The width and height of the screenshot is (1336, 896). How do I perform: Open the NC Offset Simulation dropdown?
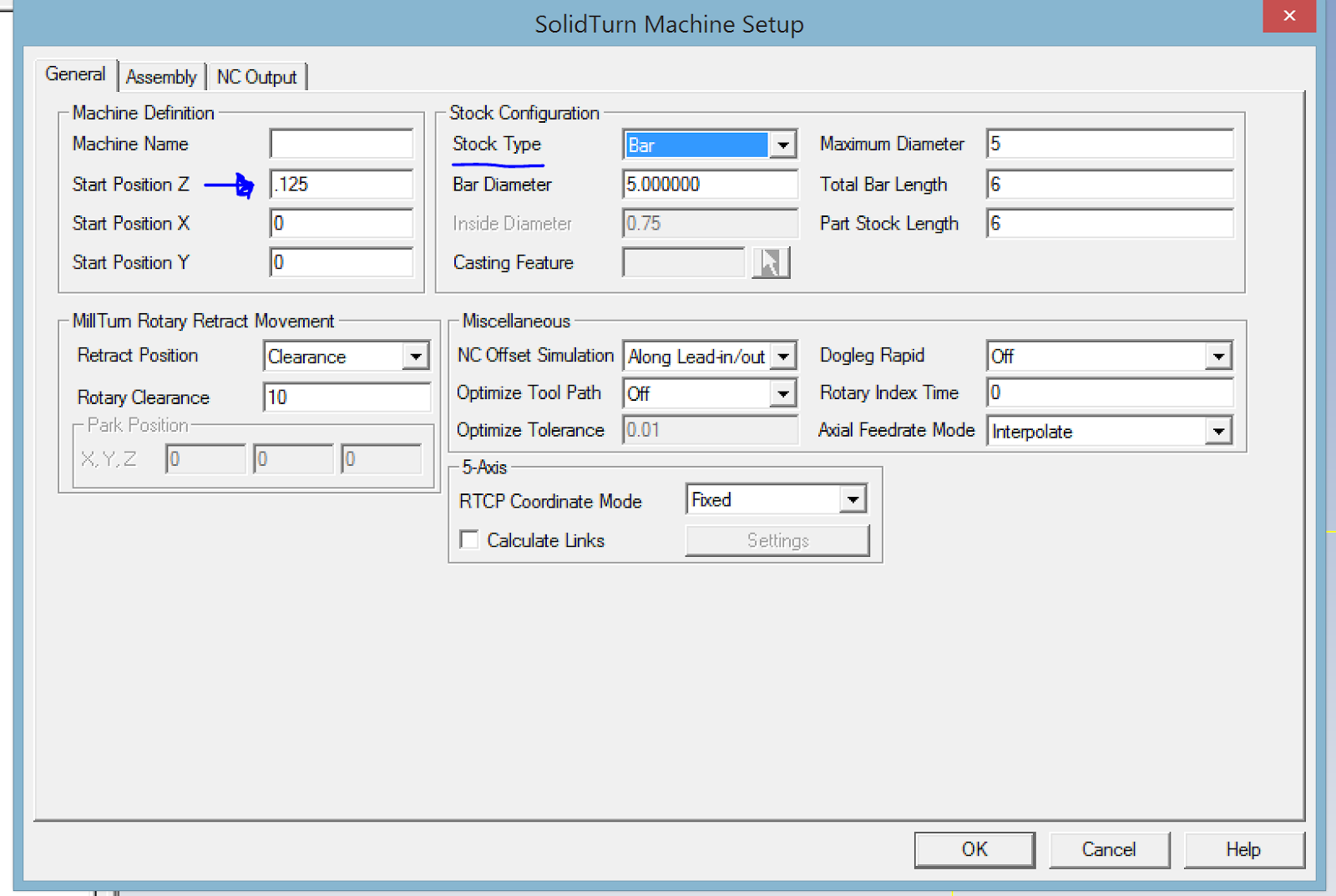tap(782, 357)
